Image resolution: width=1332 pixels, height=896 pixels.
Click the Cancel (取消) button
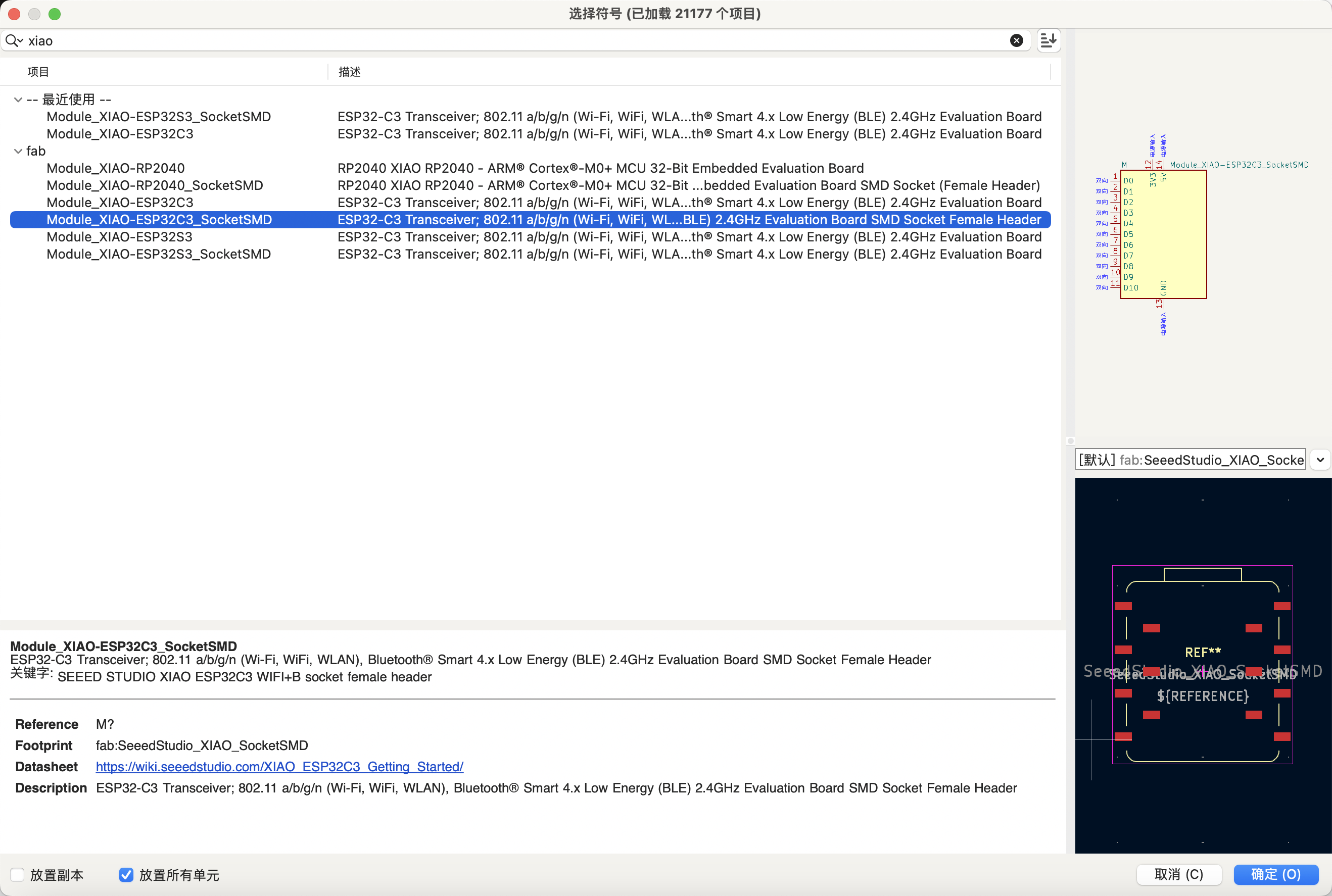[x=1178, y=874]
